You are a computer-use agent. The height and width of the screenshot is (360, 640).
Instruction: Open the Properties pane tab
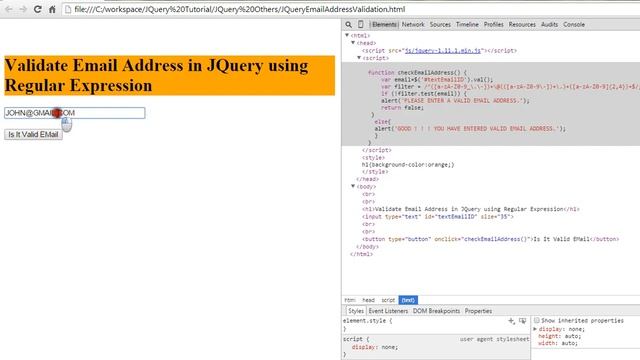pyautogui.click(x=478, y=311)
